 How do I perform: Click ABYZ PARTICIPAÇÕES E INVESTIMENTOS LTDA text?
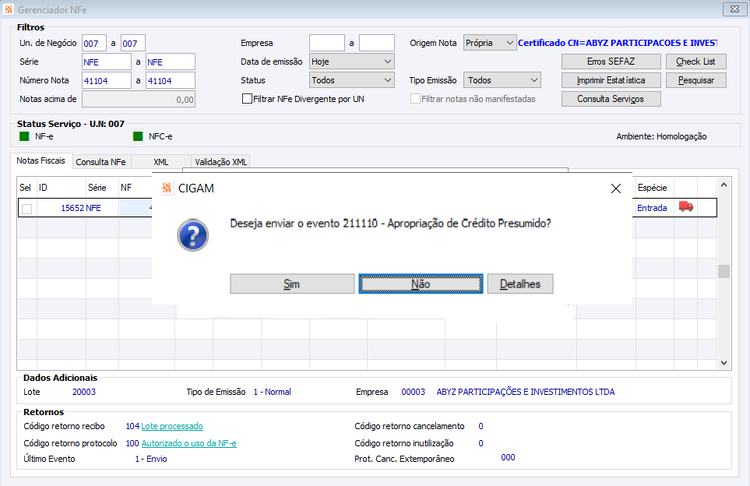pos(526,392)
